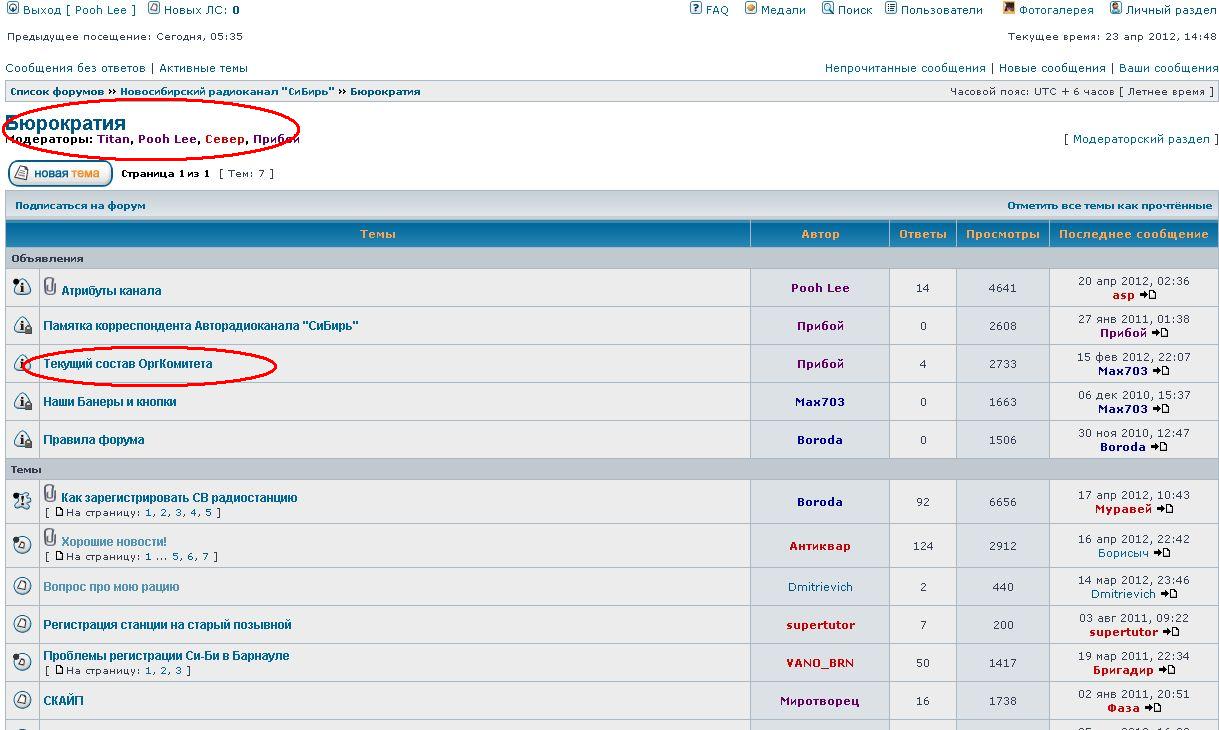The image size is (1219, 730).
Task: Open the Медали page icon
Action: pos(751,9)
